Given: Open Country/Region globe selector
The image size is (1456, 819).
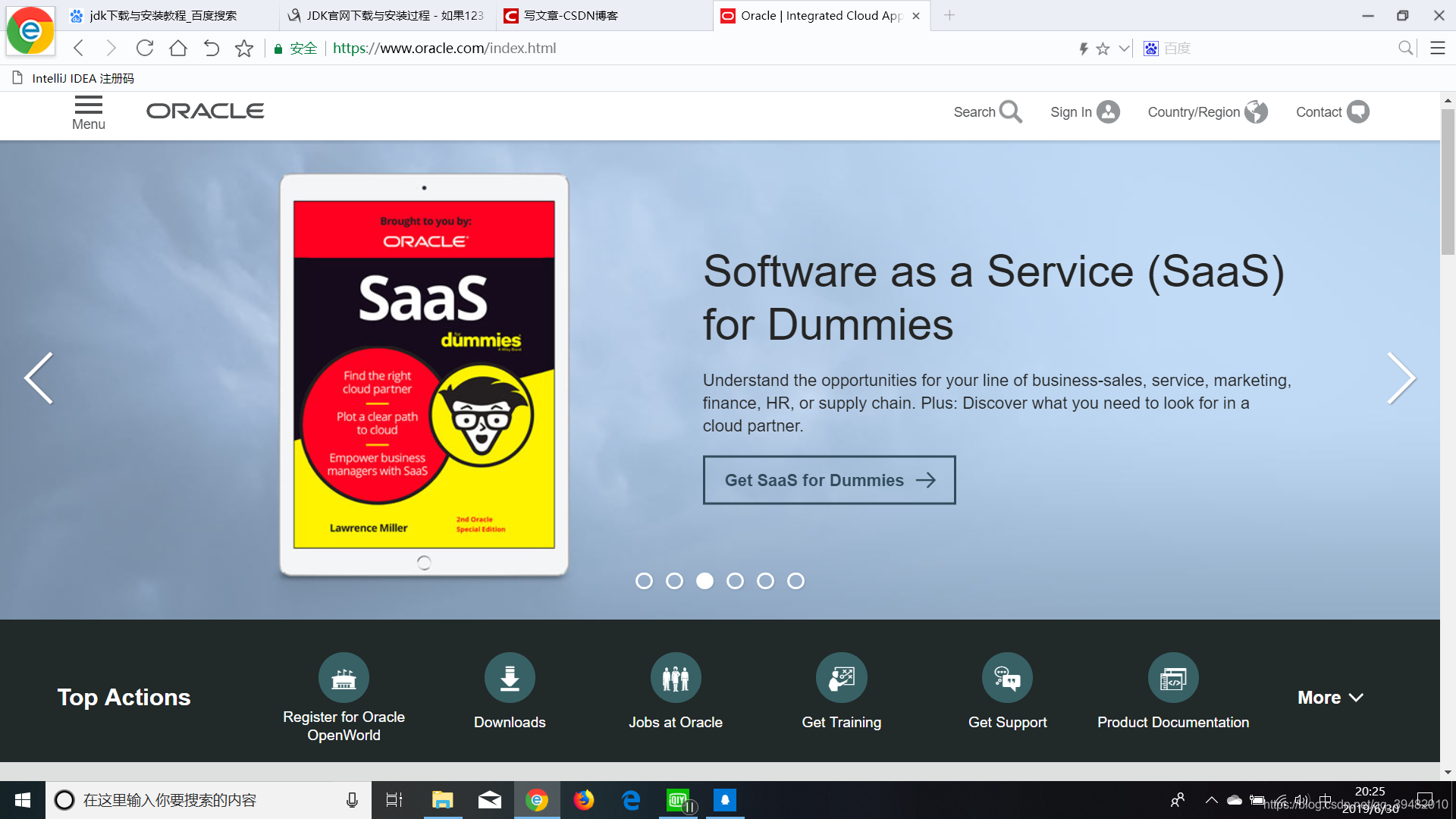Looking at the screenshot, I should (1256, 111).
